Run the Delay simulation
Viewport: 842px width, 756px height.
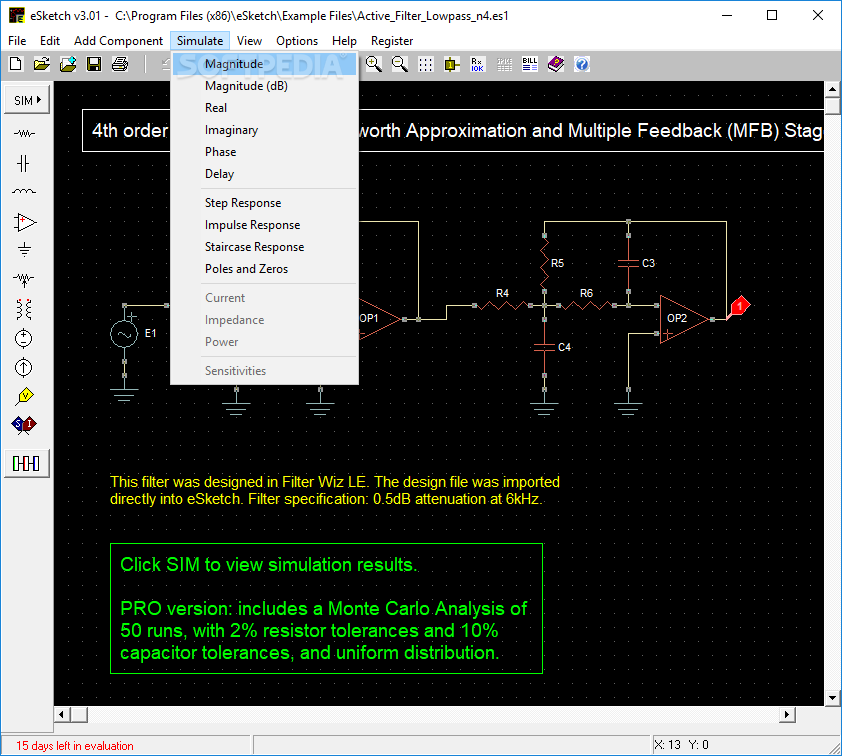pyautogui.click(x=264, y=174)
